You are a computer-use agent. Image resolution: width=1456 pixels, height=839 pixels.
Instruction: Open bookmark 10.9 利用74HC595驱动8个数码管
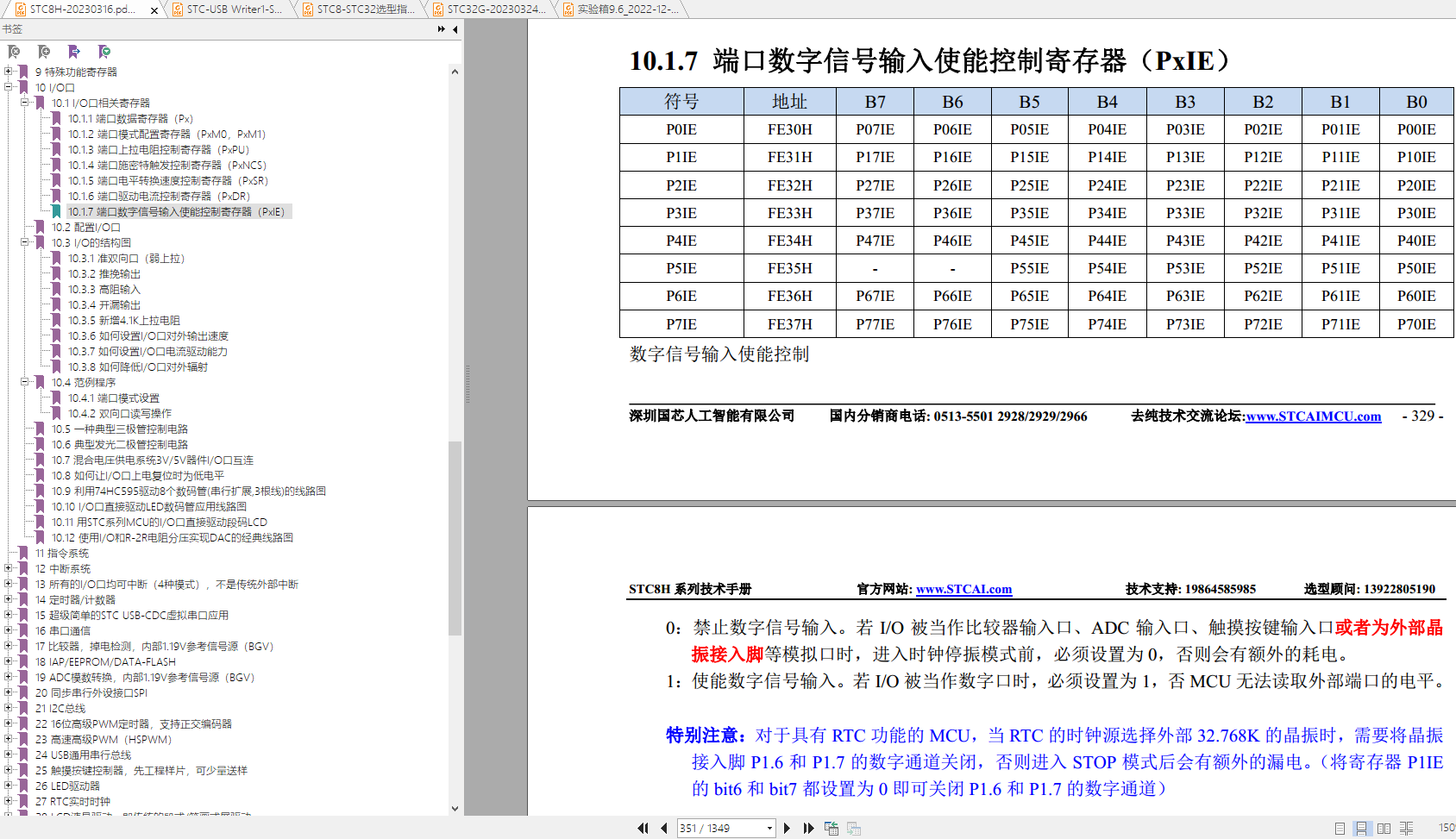pyautogui.click(x=188, y=492)
